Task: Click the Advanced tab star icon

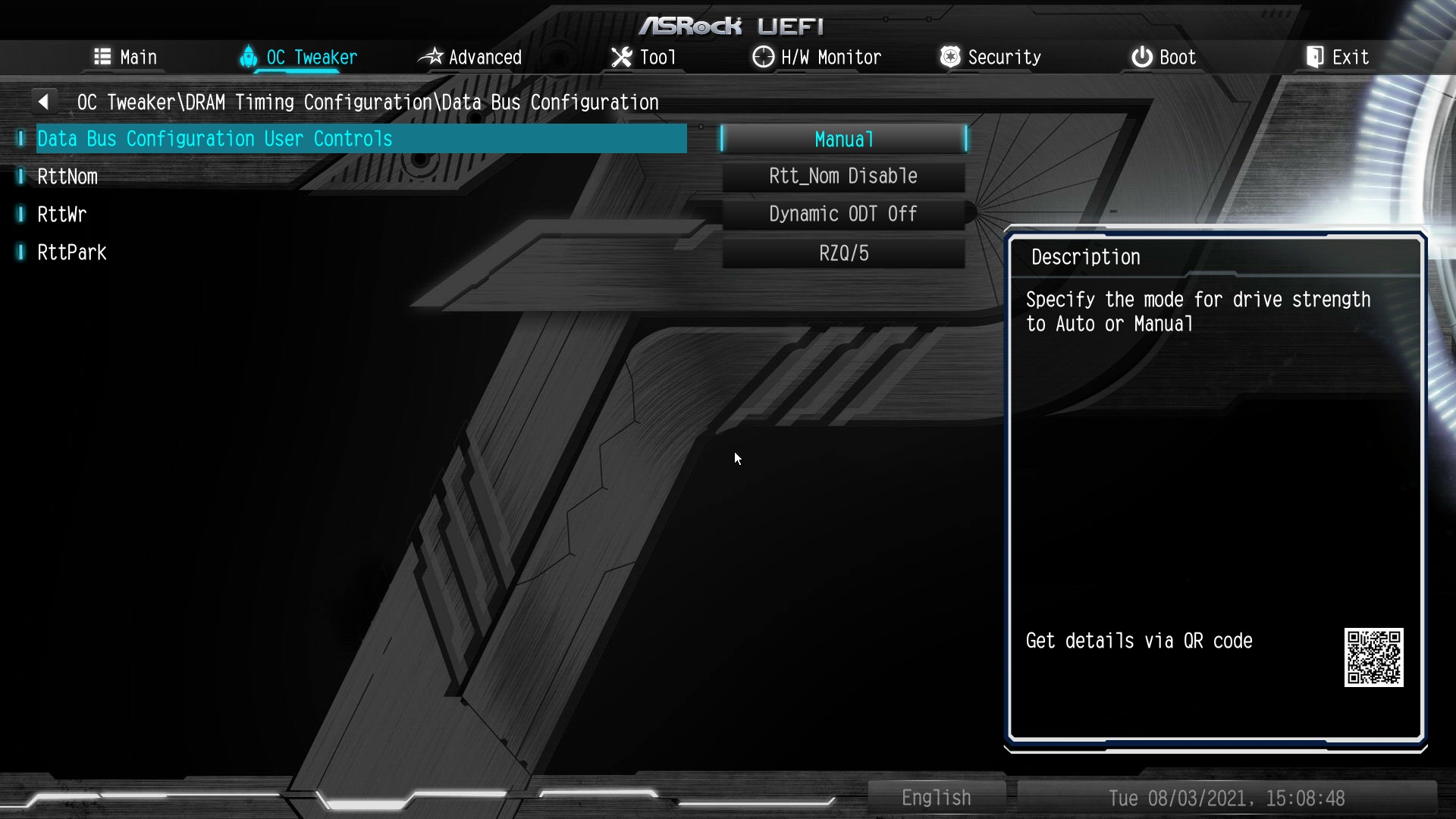Action: tap(431, 56)
